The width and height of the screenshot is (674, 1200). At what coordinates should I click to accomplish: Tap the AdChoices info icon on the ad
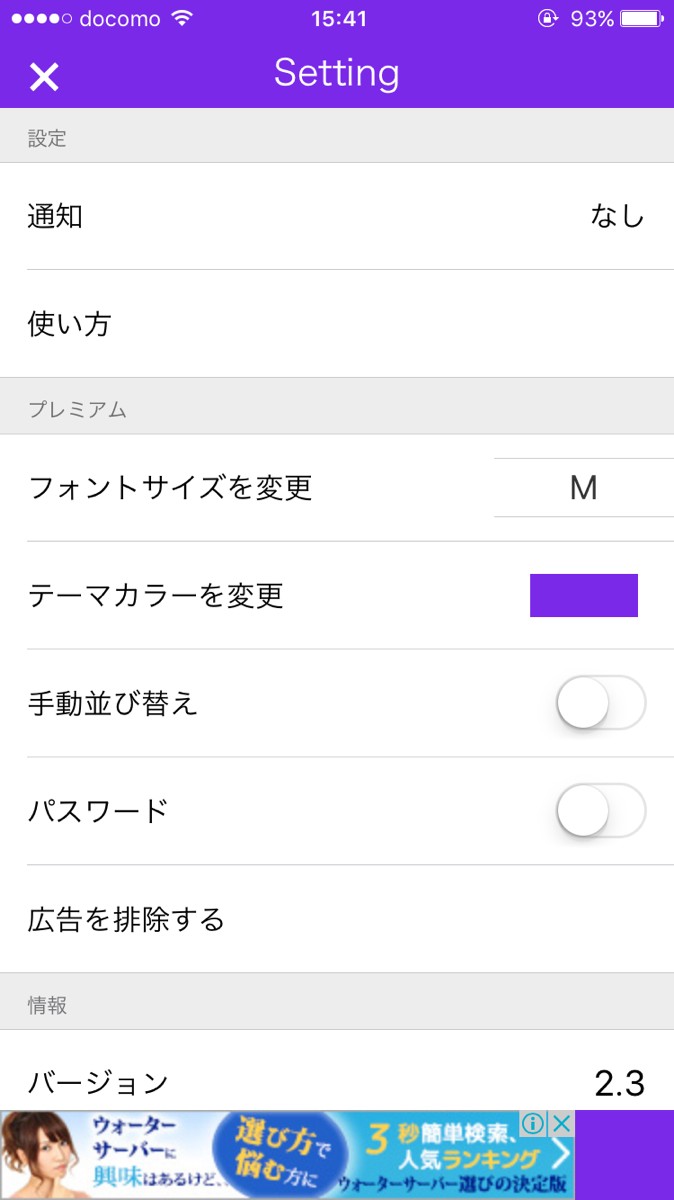[x=533, y=1124]
